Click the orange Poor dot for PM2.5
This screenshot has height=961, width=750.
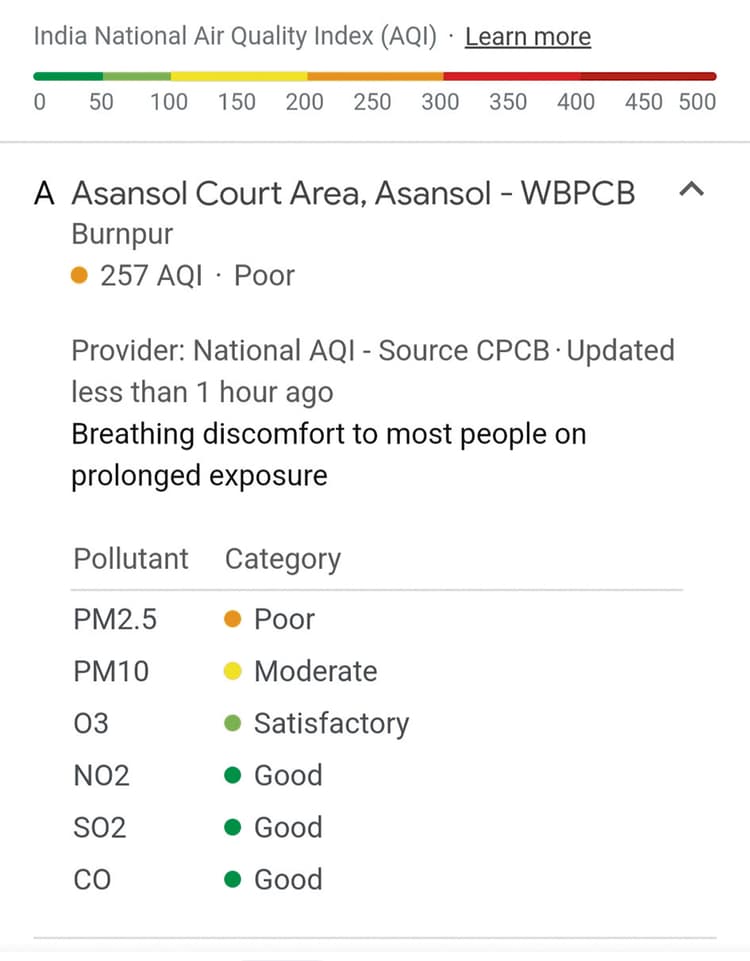click(x=233, y=619)
